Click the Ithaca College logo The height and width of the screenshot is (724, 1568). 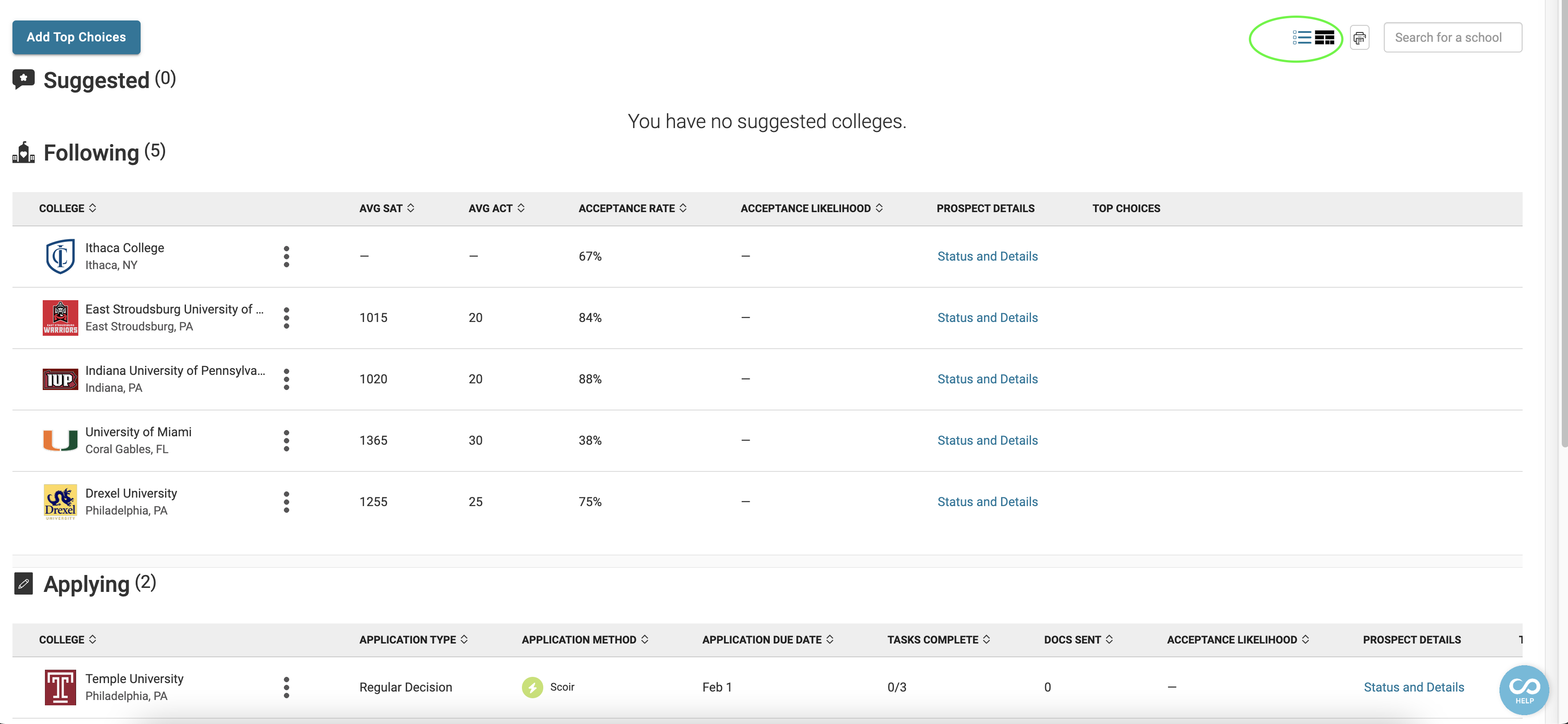pyautogui.click(x=60, y=257)
